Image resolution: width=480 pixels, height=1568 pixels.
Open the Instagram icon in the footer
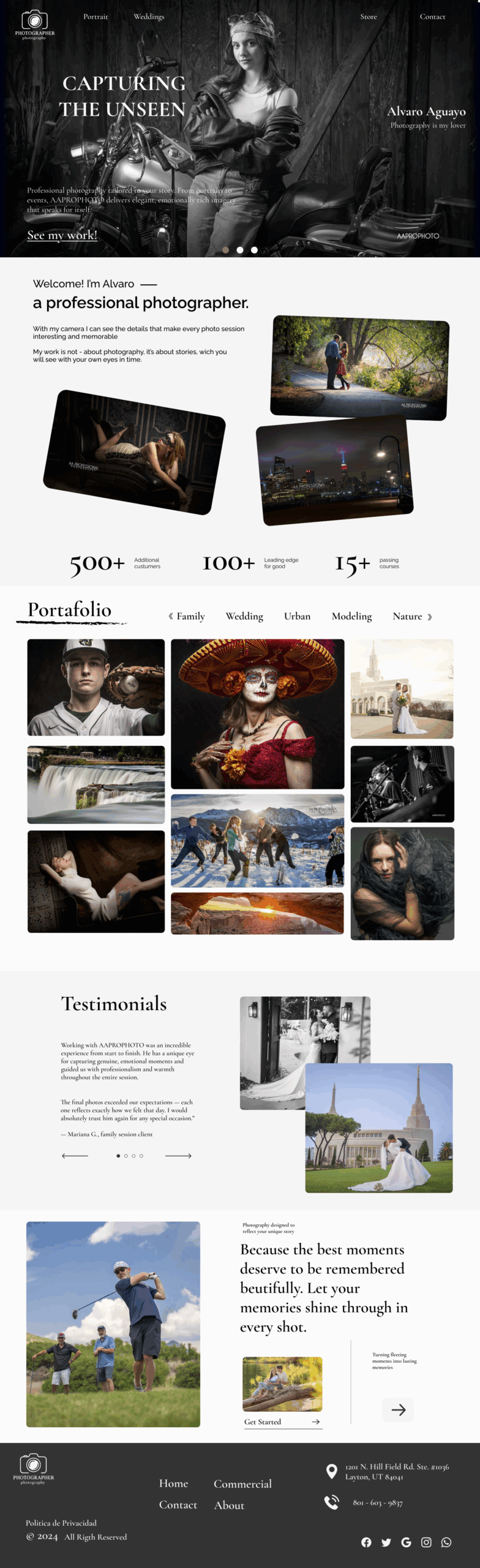coord(426,1542)
